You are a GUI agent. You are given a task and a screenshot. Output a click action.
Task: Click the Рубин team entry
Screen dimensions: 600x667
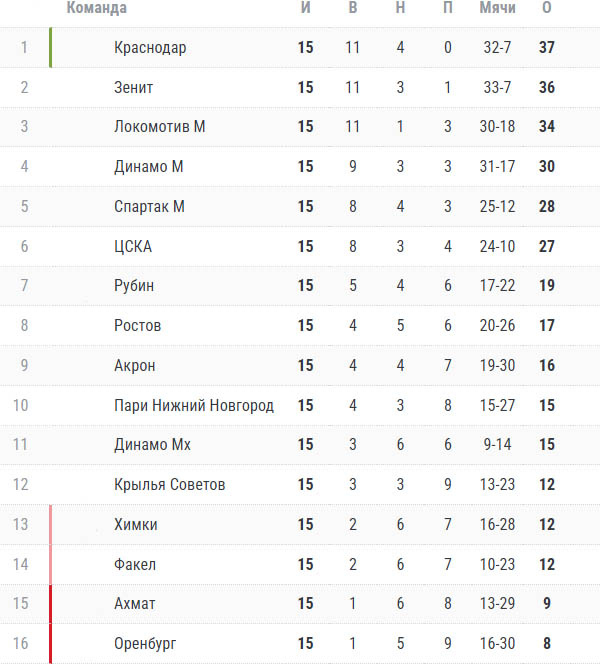pos(134,285)
